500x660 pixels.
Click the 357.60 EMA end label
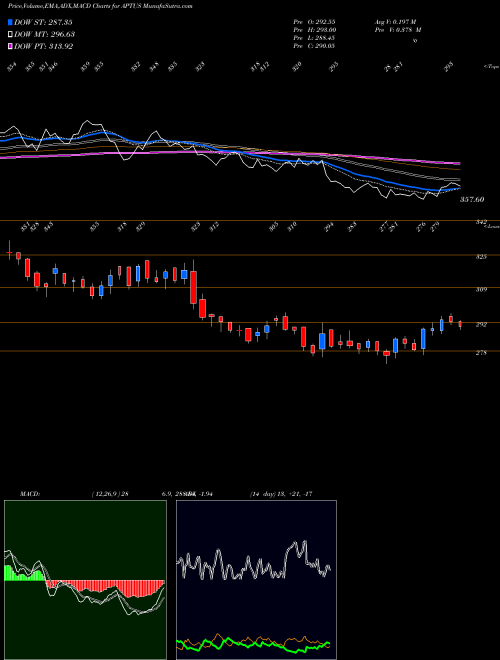(472, 200)
